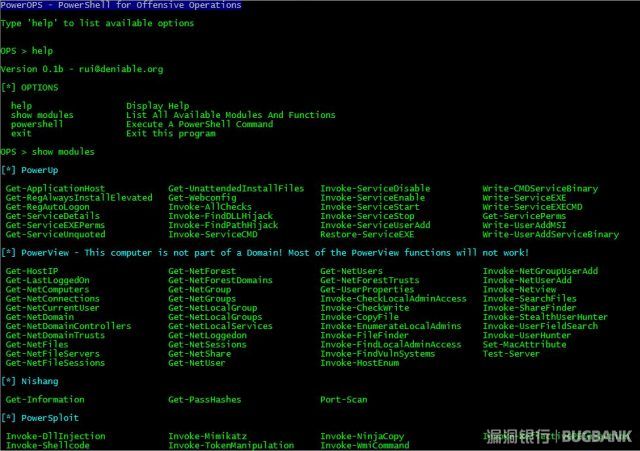This screenshot has width=640, height=451.
Task: Click Invoke-DllInjection function name
Action: tap(55, 436)
